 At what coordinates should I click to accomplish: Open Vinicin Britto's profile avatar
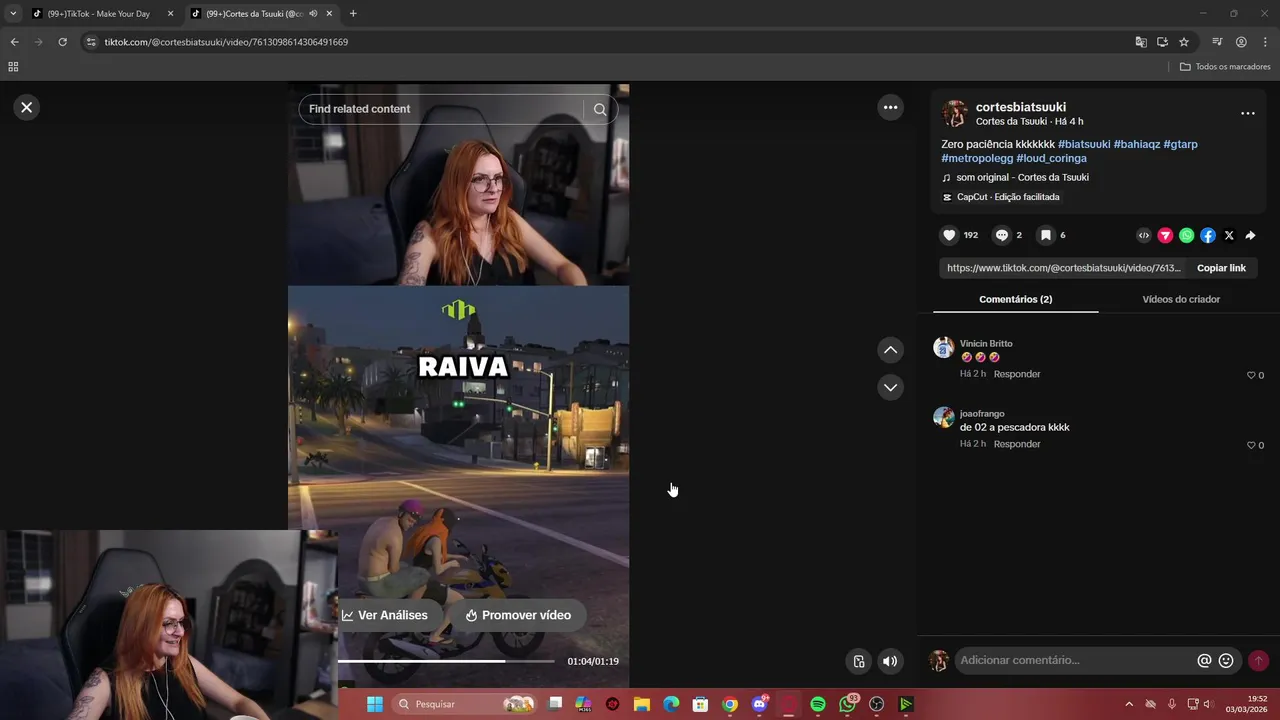[943, 348]
